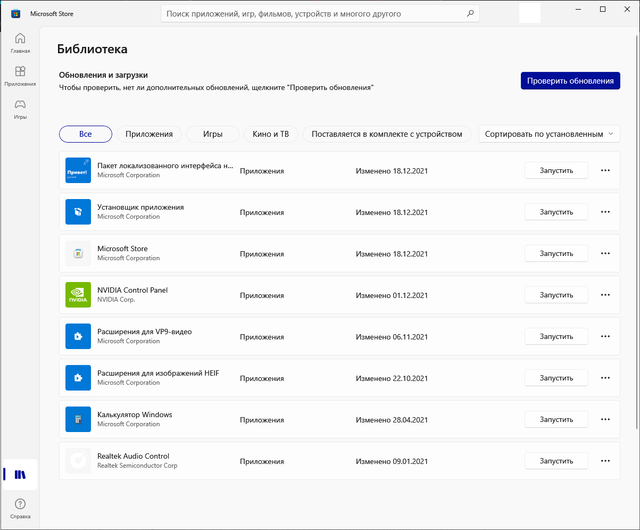Click the Изменено 22.10.2021 date text
This screenshot has width=640, height=530.
(x=391, y=379)
